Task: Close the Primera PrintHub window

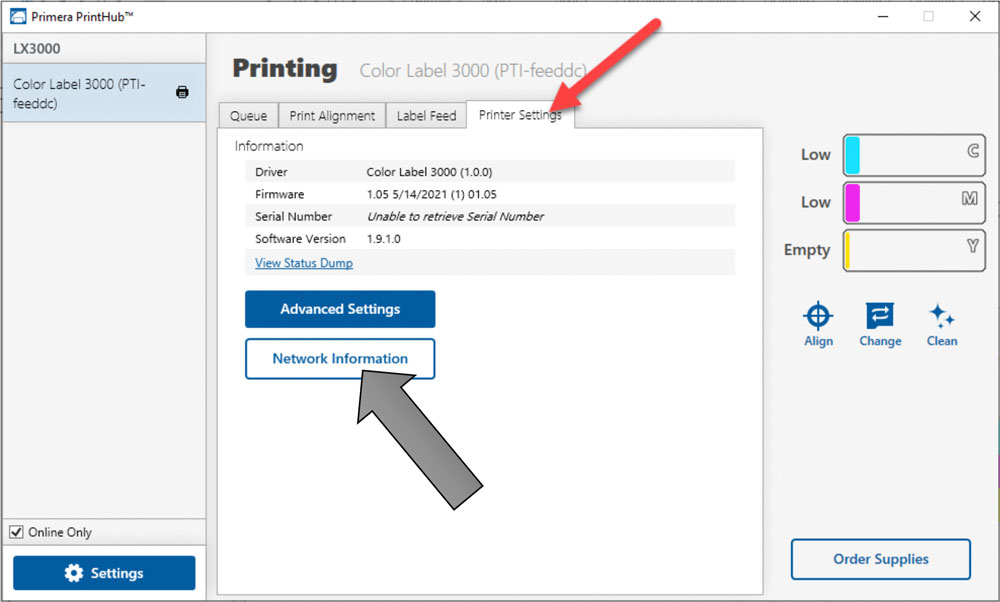Action: click(x=974, y=17)
